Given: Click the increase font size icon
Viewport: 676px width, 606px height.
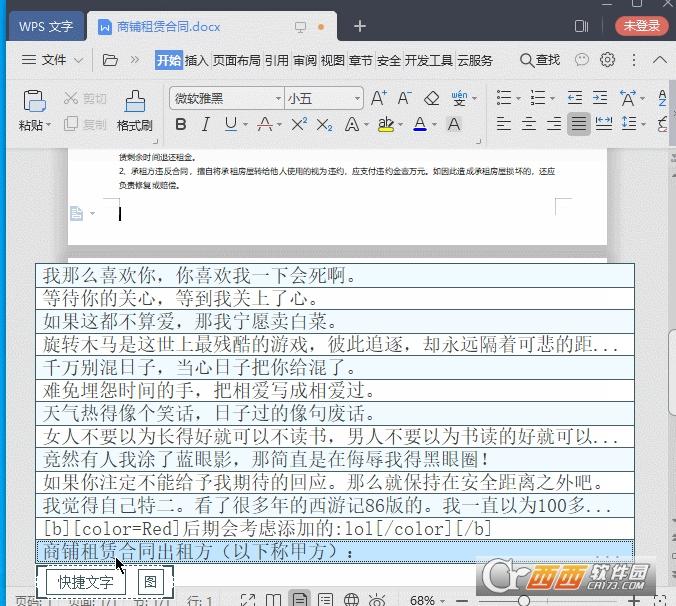Looking at the screenshot, I should tap(378, 98).
